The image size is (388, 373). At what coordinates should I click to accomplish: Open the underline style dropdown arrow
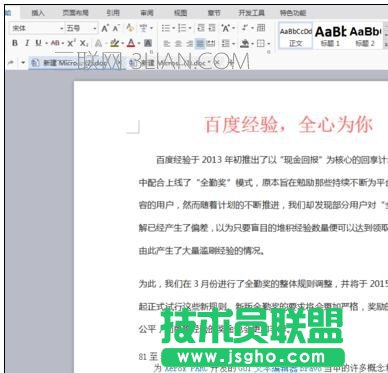point(46,43)
